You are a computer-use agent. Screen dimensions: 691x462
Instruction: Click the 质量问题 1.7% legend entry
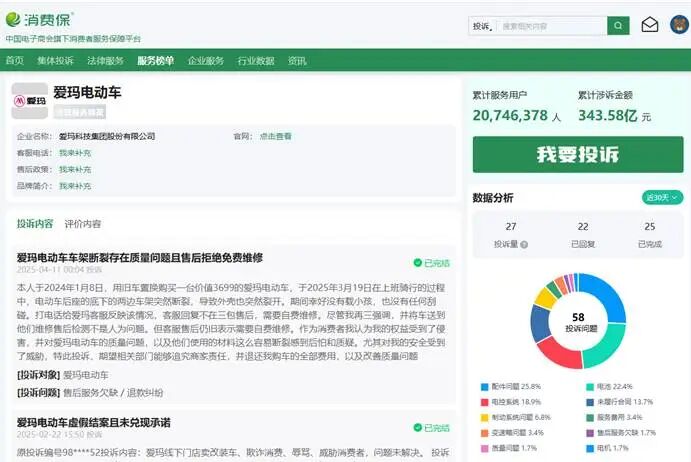509,448
